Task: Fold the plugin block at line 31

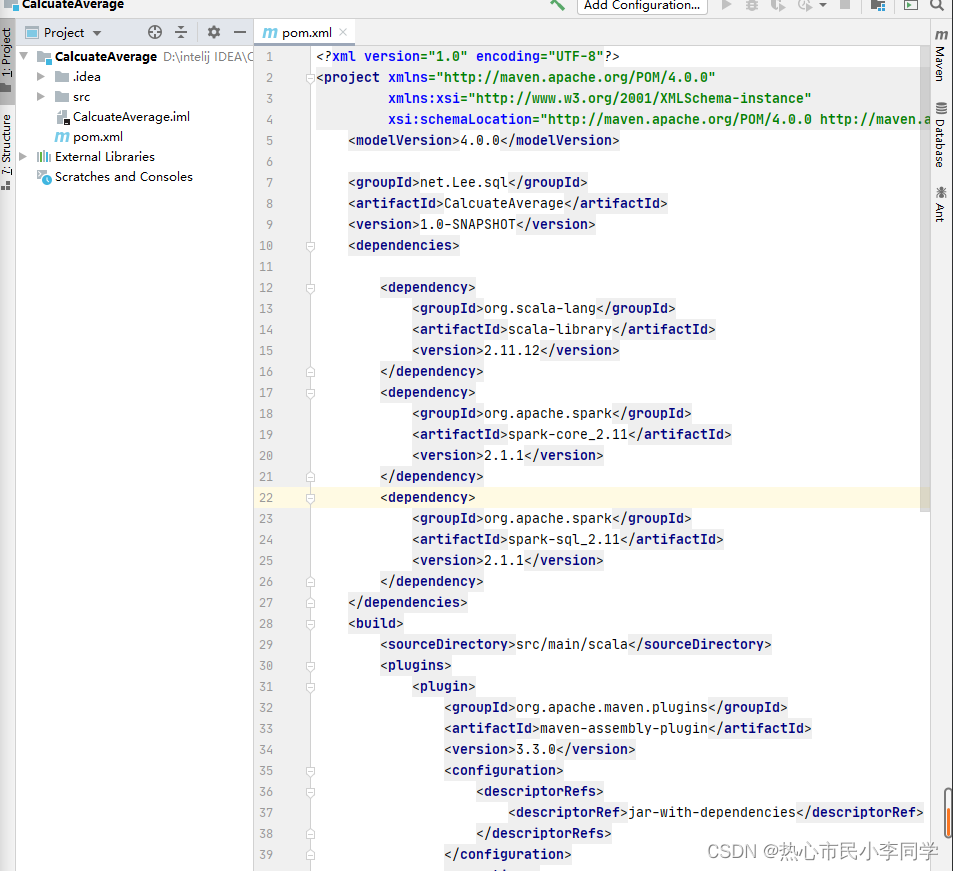Action: point(311,687)
